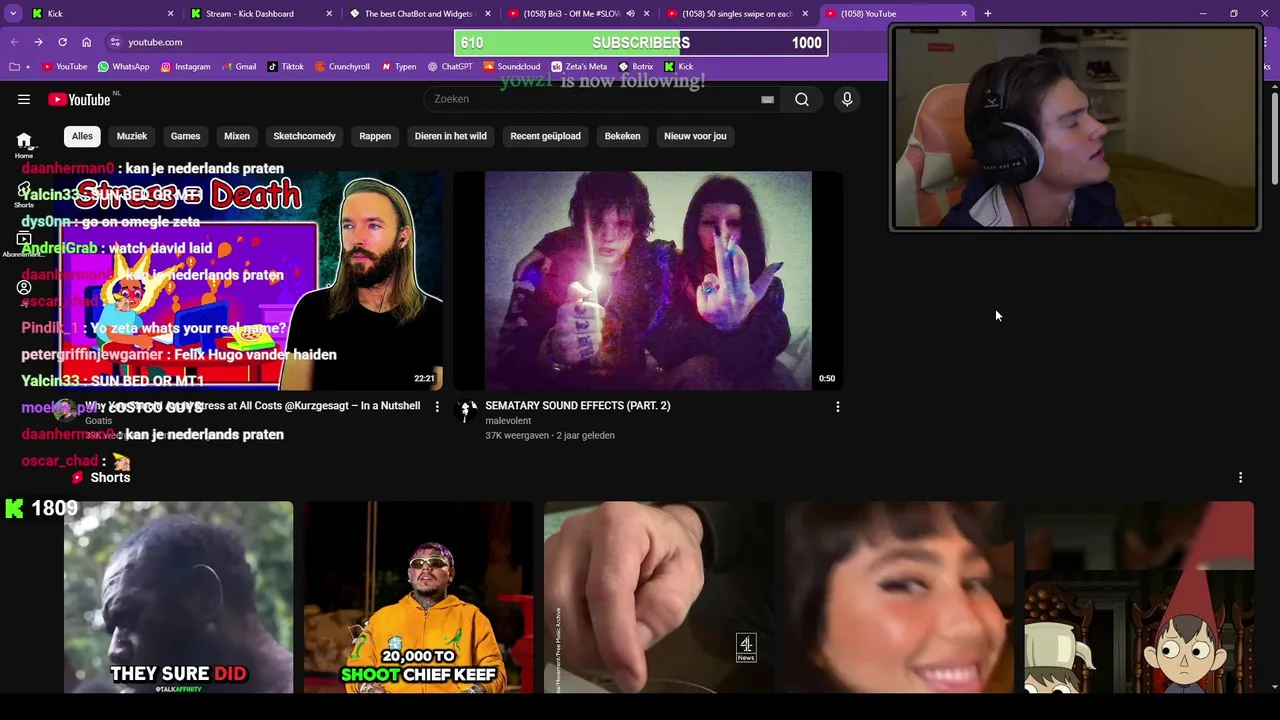Select the Games filter chip
This screenshot has height=720, width=1280.
[x=185, y=136]
